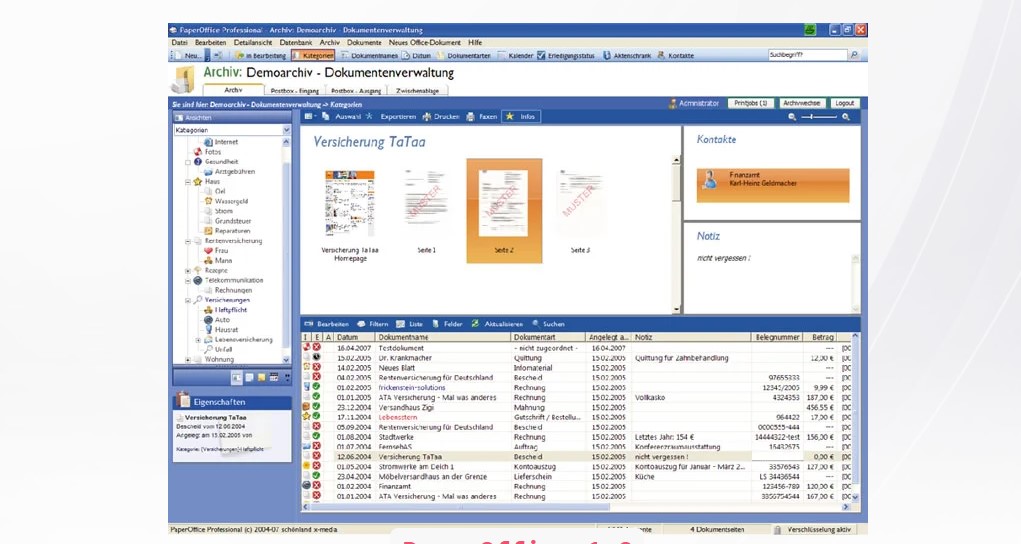Expand the Wohnung tree node
The height and width of the screenshot is (544, 1021).
[x=188, y=360]
